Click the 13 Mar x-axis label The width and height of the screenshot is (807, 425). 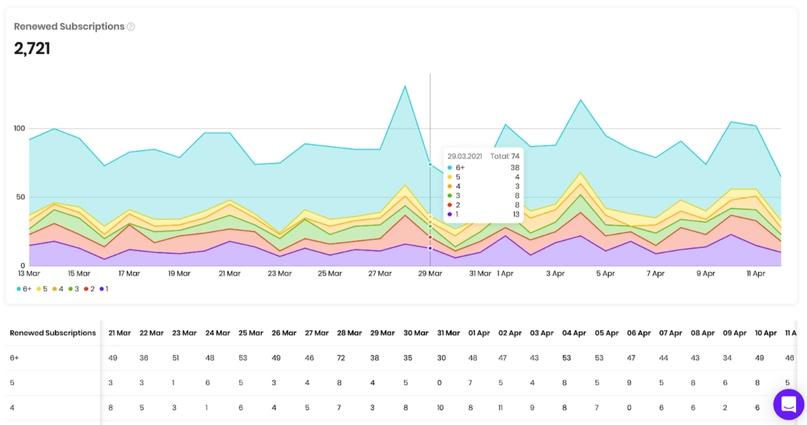[x=28, y=273]
